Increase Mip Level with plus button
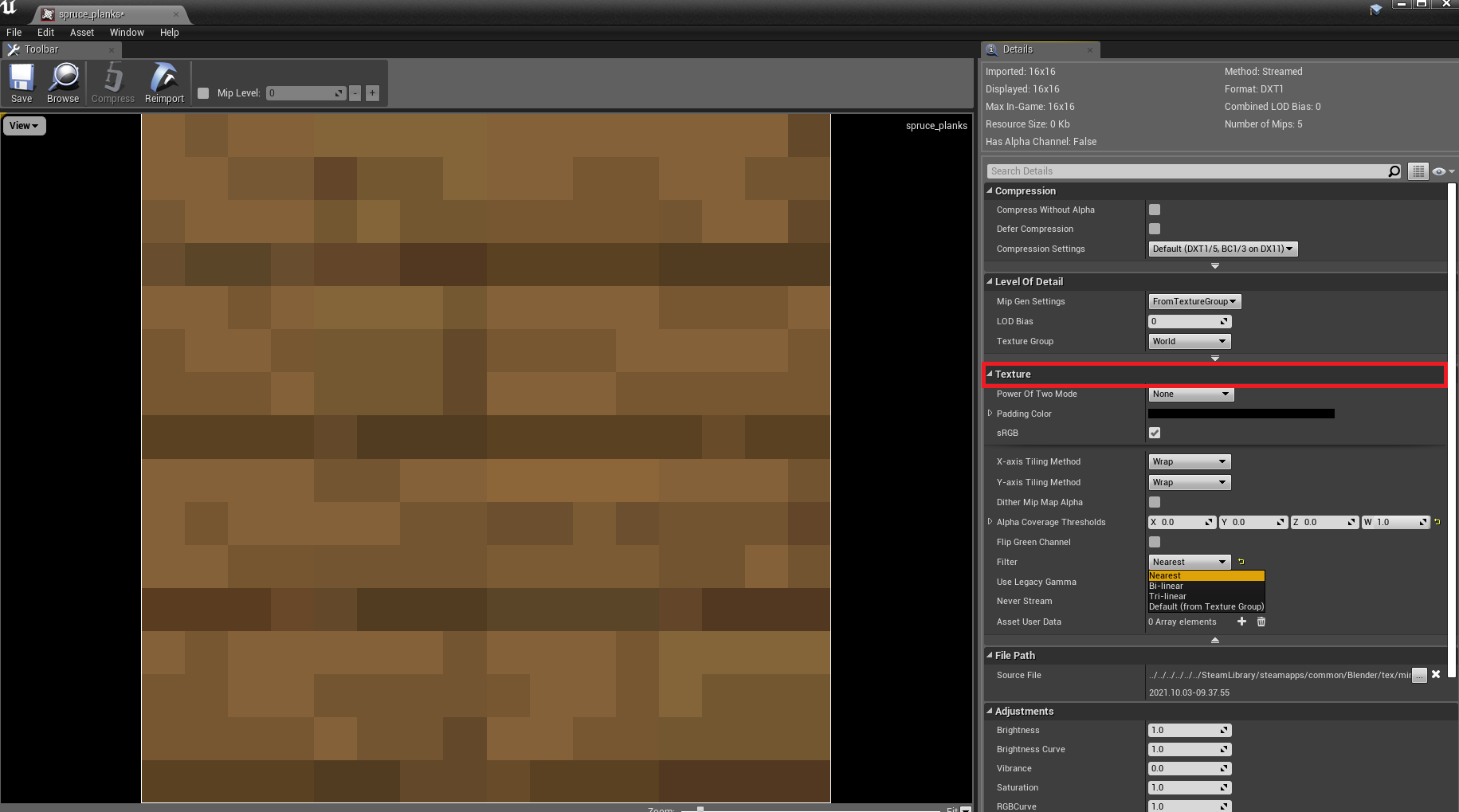The width and height of the screenshot is (1459, 812). point(372,93)
